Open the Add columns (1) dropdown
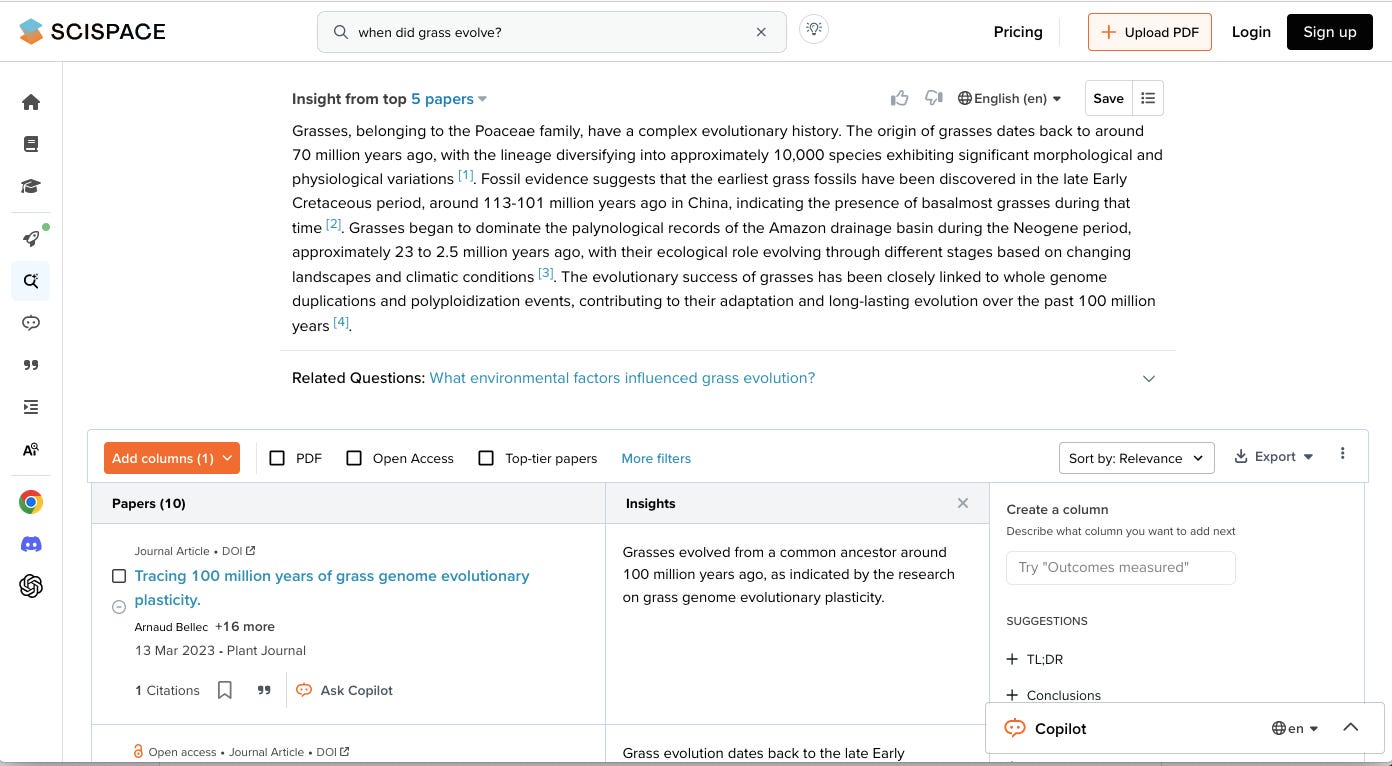 [x=172, y=458]
